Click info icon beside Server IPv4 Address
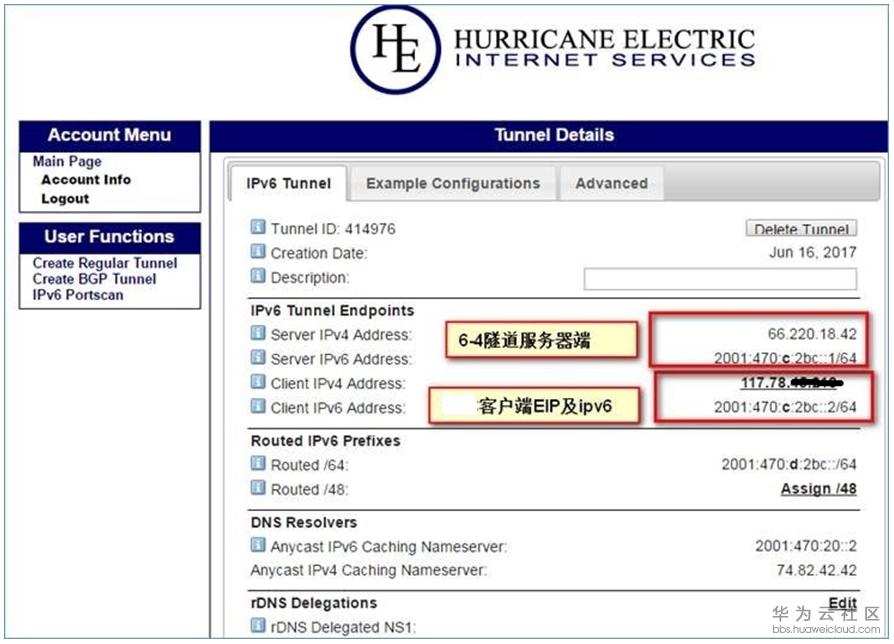This screenshot has width=894, height=644. 258,333
